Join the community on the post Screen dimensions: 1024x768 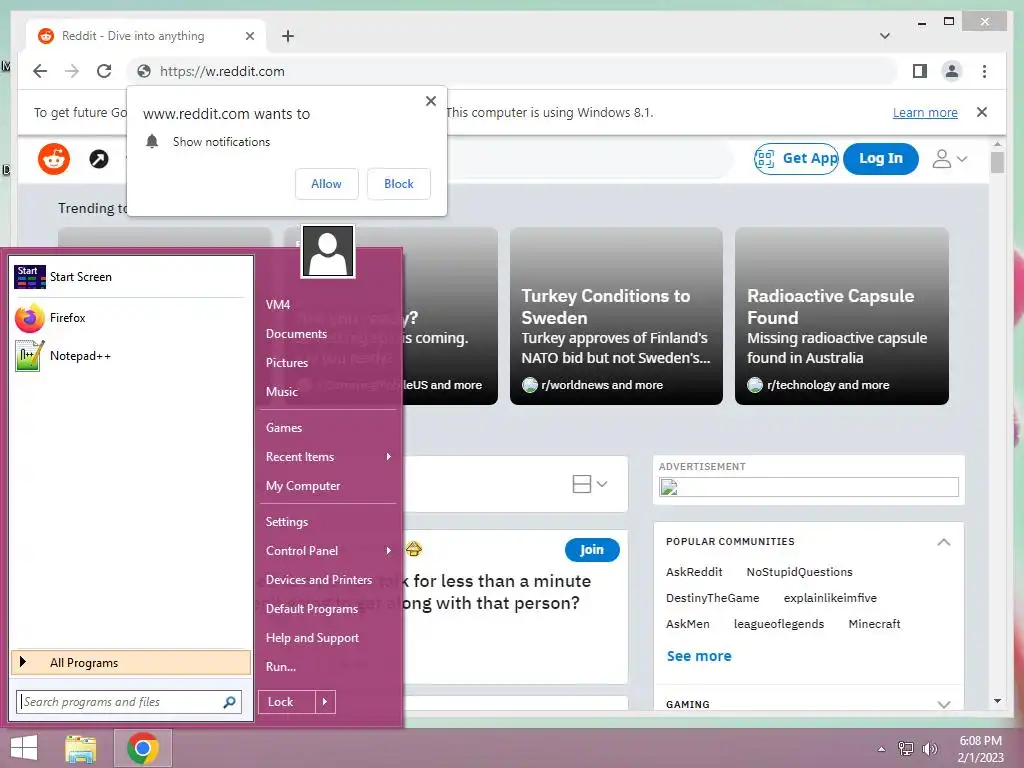tap(592, 550)
